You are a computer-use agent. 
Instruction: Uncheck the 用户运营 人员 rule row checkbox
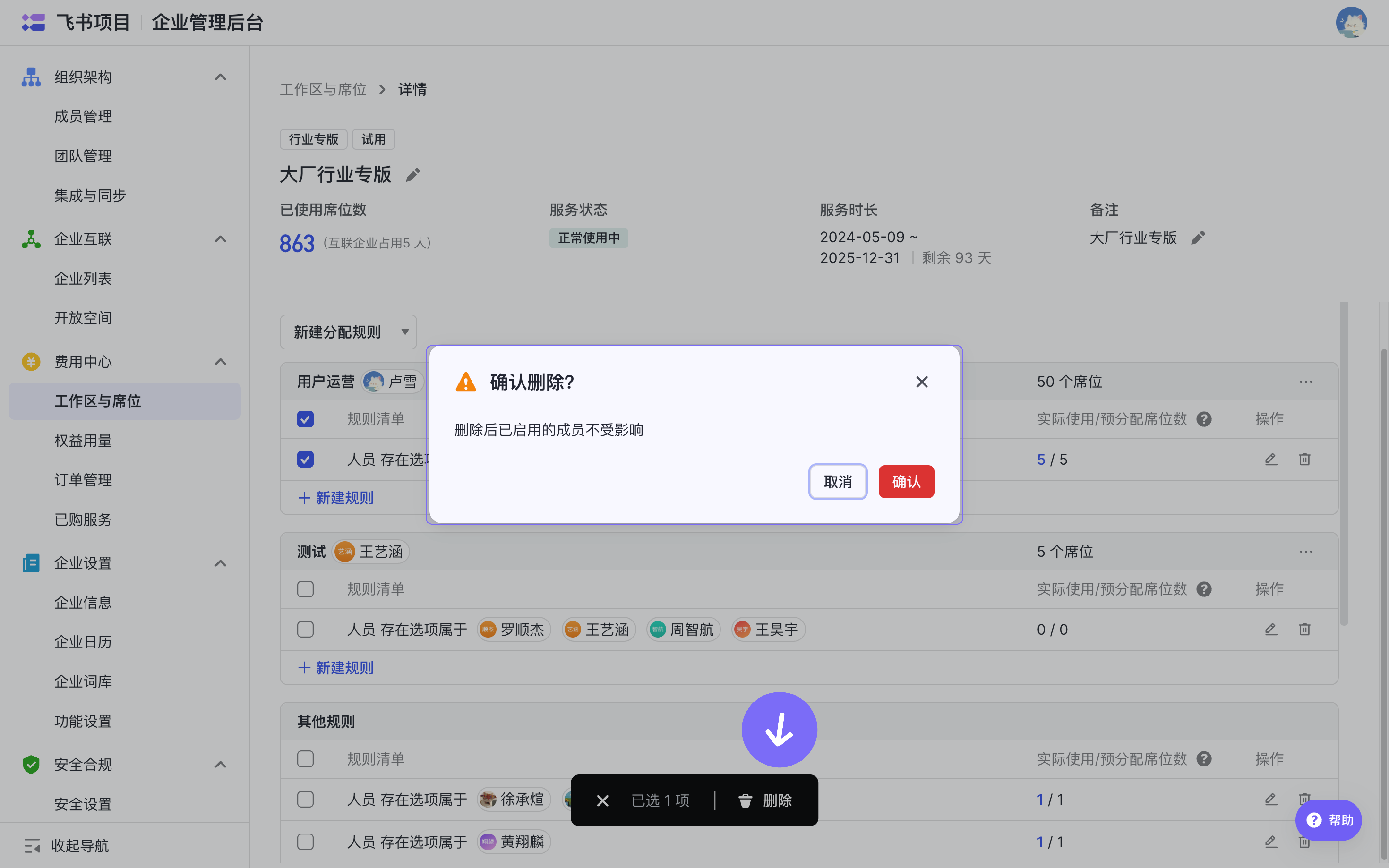coord(305,459)
